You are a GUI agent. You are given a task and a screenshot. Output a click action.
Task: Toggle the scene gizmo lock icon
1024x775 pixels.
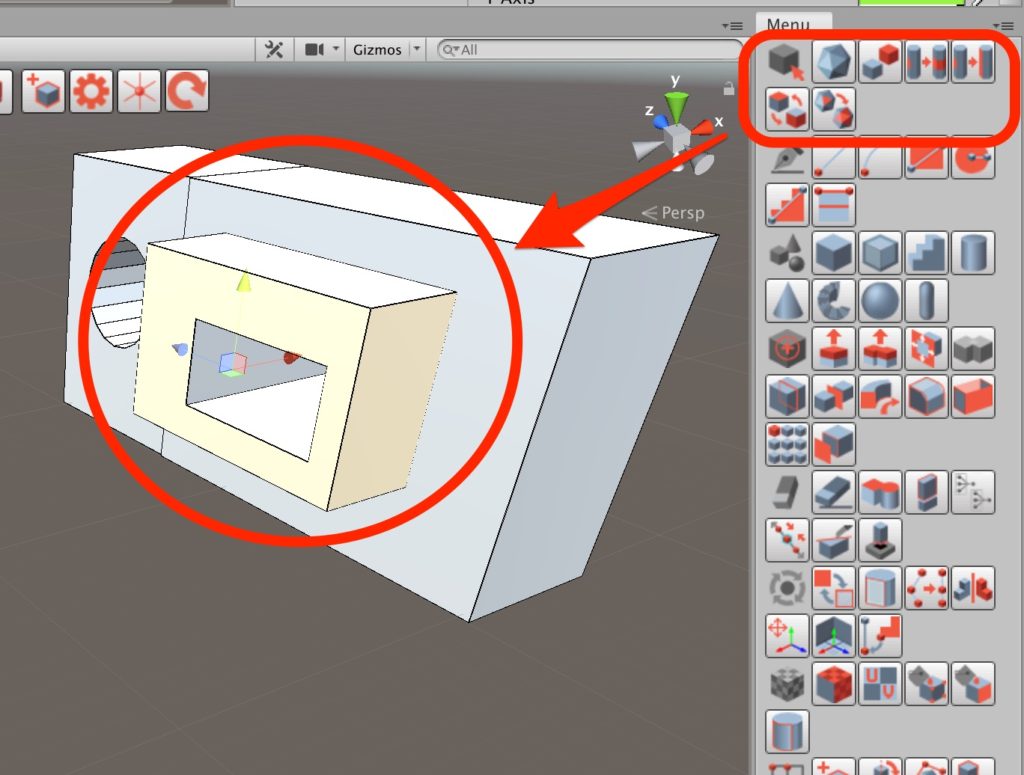pyautogui.click(x=729, y=89)
